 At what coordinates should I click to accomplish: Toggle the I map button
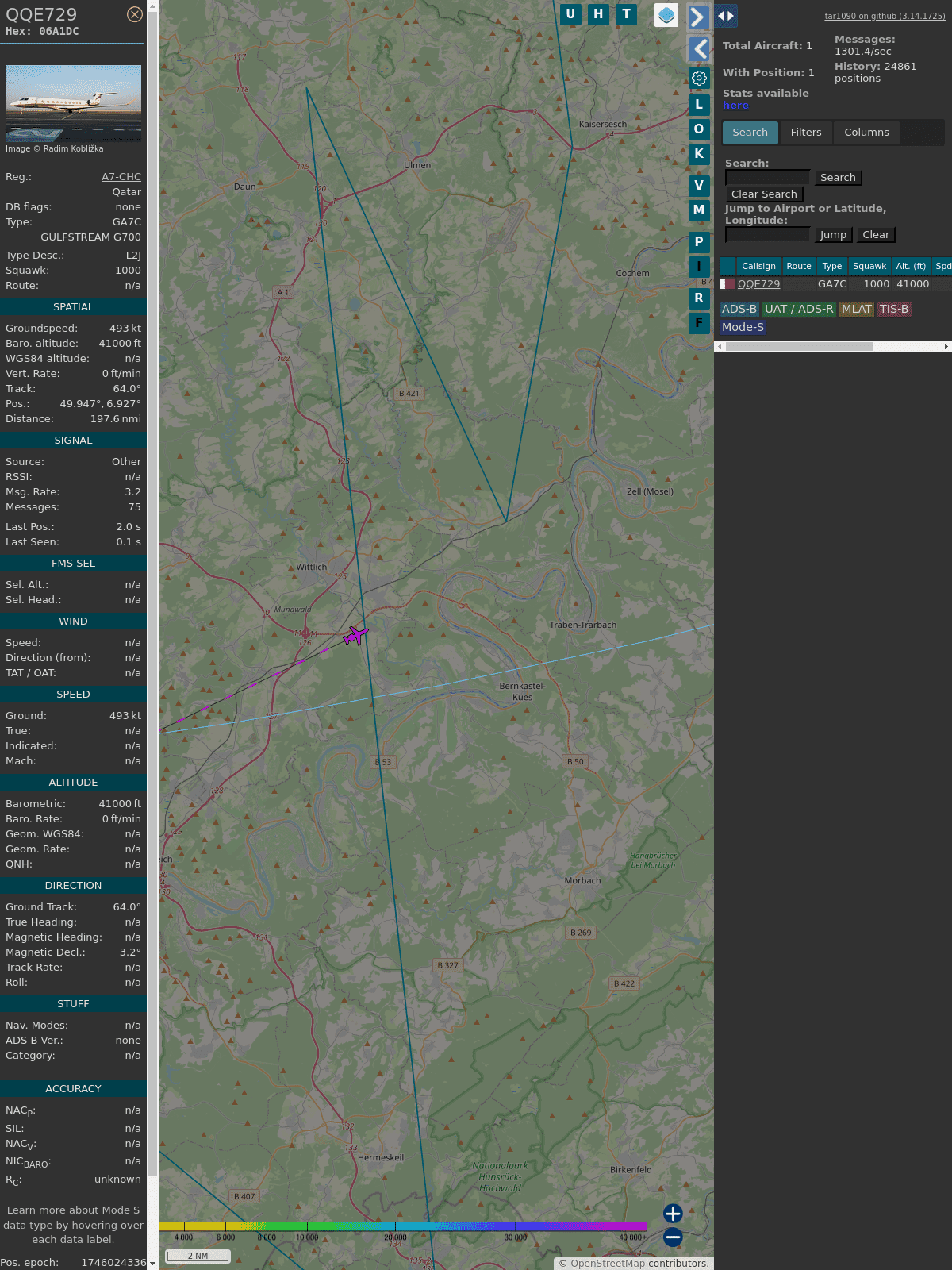tap(699, 267)
